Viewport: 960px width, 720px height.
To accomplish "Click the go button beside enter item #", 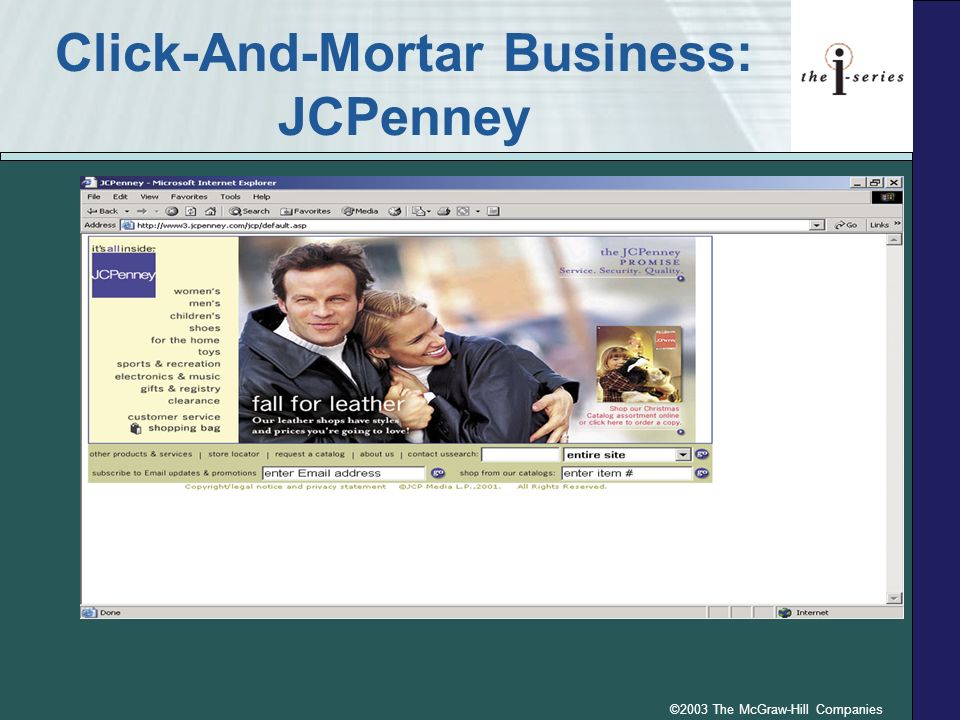I will pos(702,473).
